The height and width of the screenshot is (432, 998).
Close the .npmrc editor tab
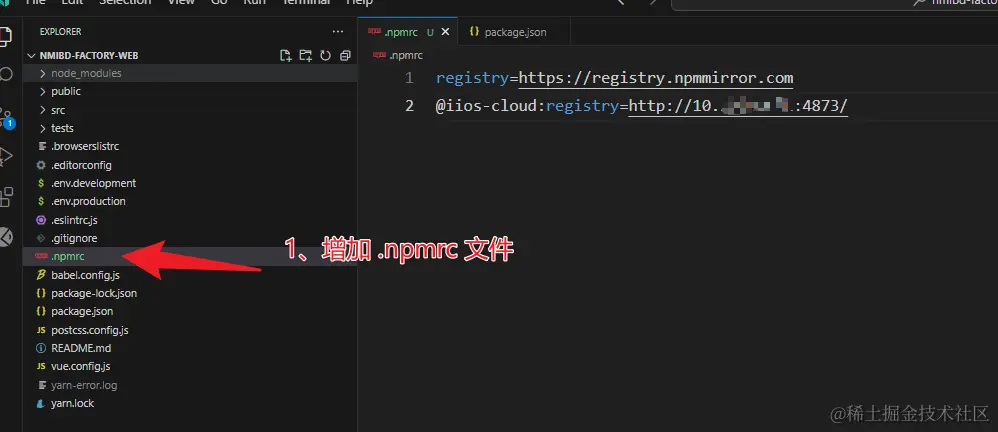(x=446, y=32)
